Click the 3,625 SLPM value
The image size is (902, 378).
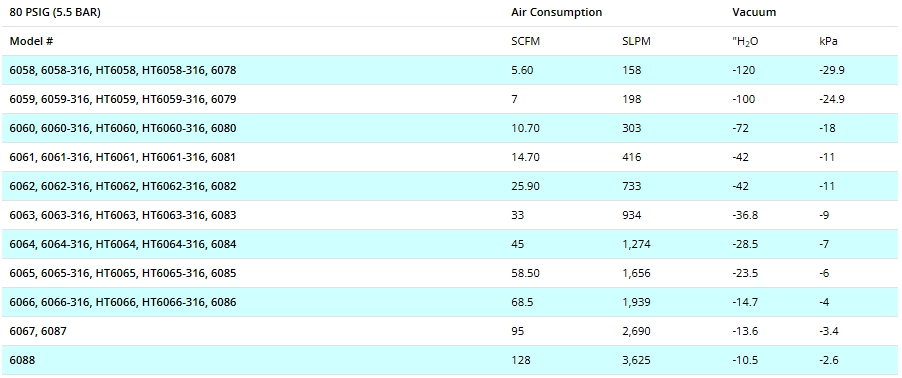636,360
